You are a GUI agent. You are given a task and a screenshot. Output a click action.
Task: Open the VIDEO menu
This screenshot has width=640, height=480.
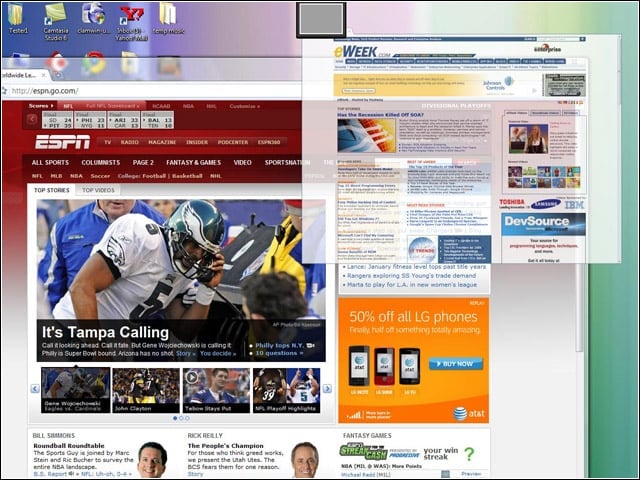(x=242, y=162)
